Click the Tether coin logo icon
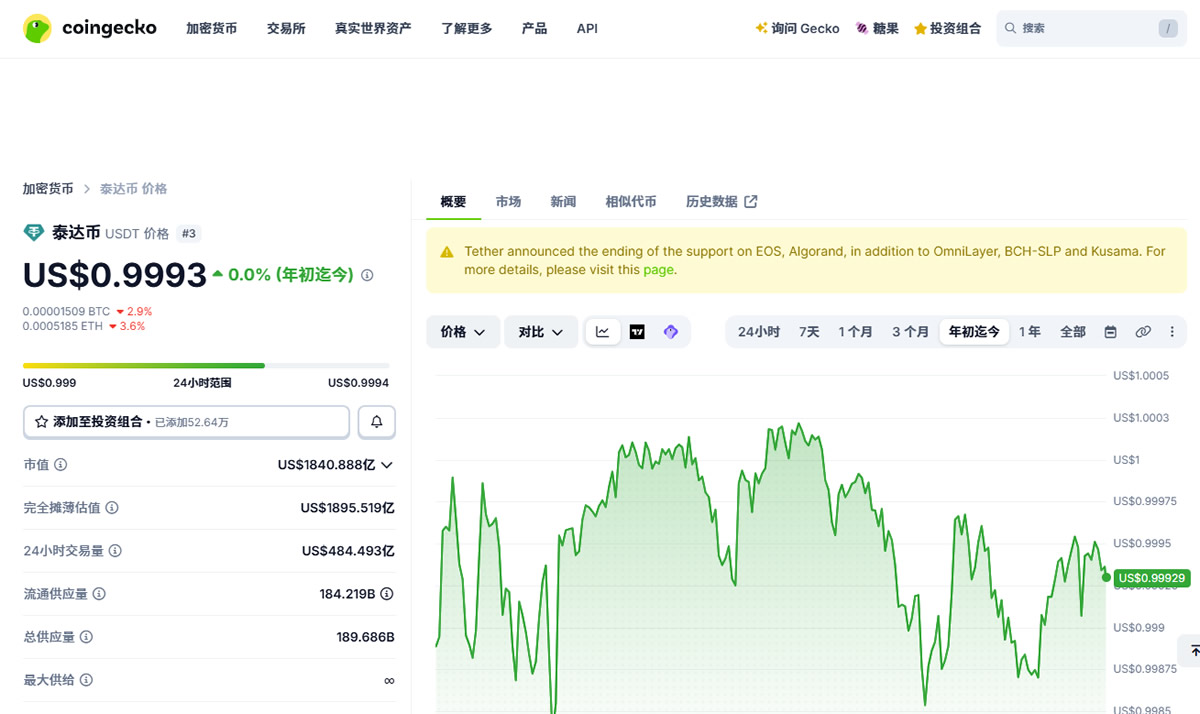 34,233
